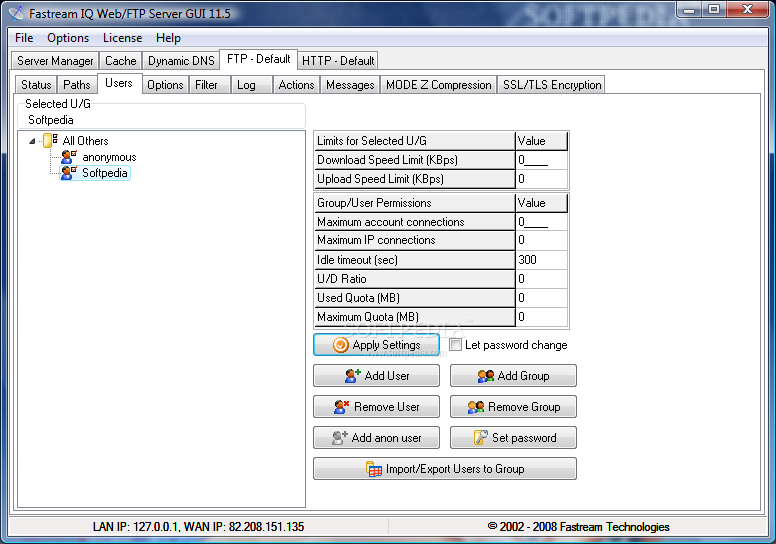Select the anonymous user in the tree
This screenshot has height=544, width=776.
click(109, 157)
